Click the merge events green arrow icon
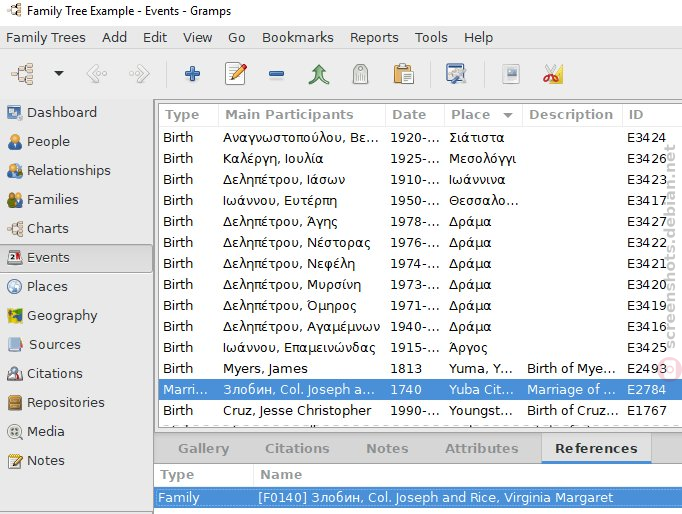 point(319,74)
